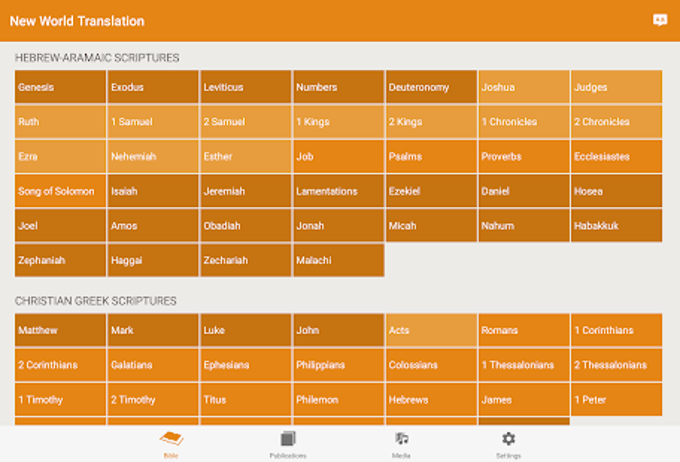The width and height of the screenshot is (680, 462).
Task: Tap the Bible book icon
Action: pos(171,439)
